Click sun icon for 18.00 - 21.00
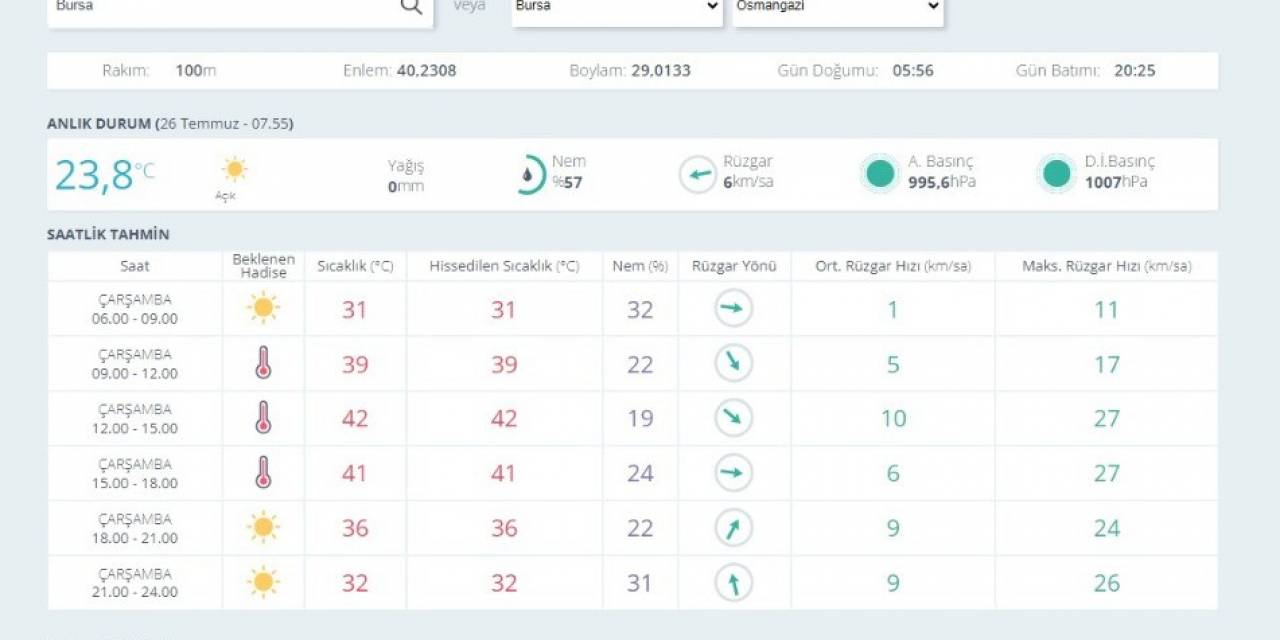This screenshot has width=1280, height=640. click(263, 527)
